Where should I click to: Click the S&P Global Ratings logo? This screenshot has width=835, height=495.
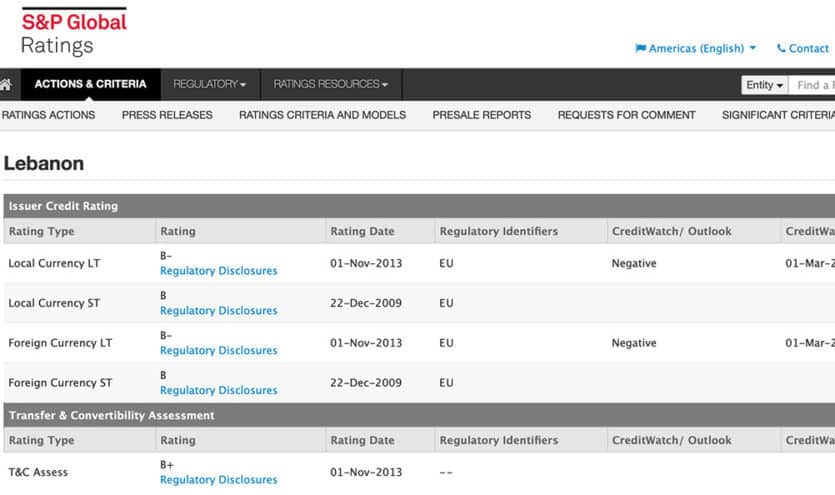(x=74, y=32)
